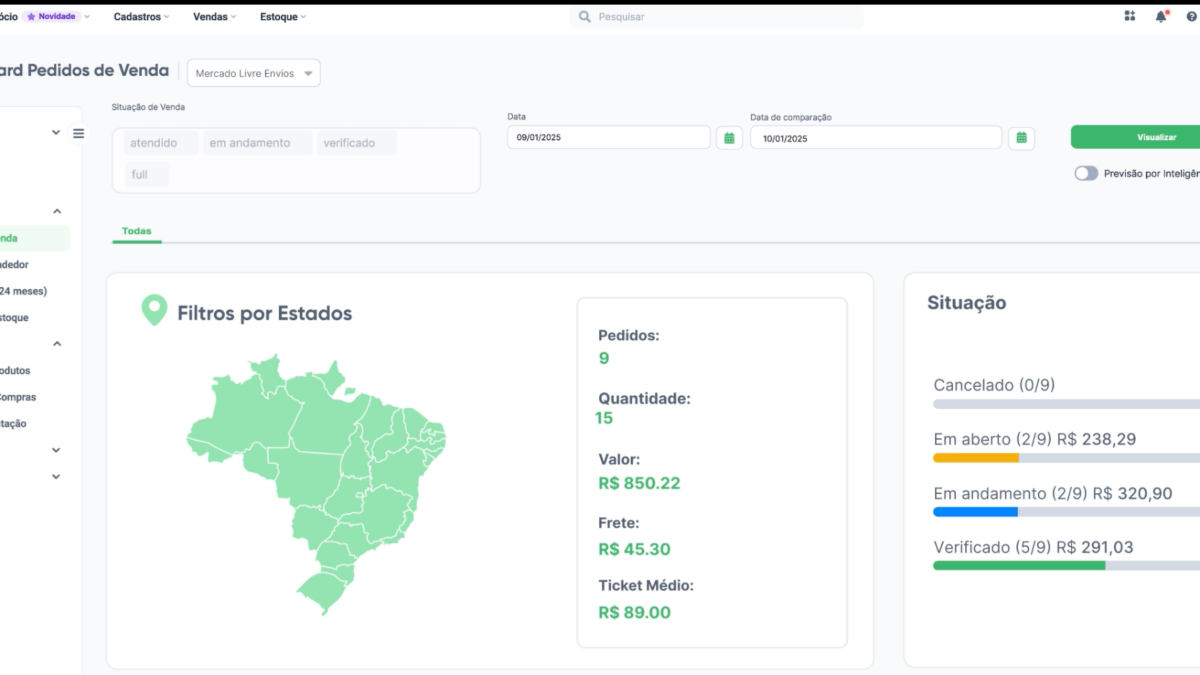Open the help question mark icon

1190,16
